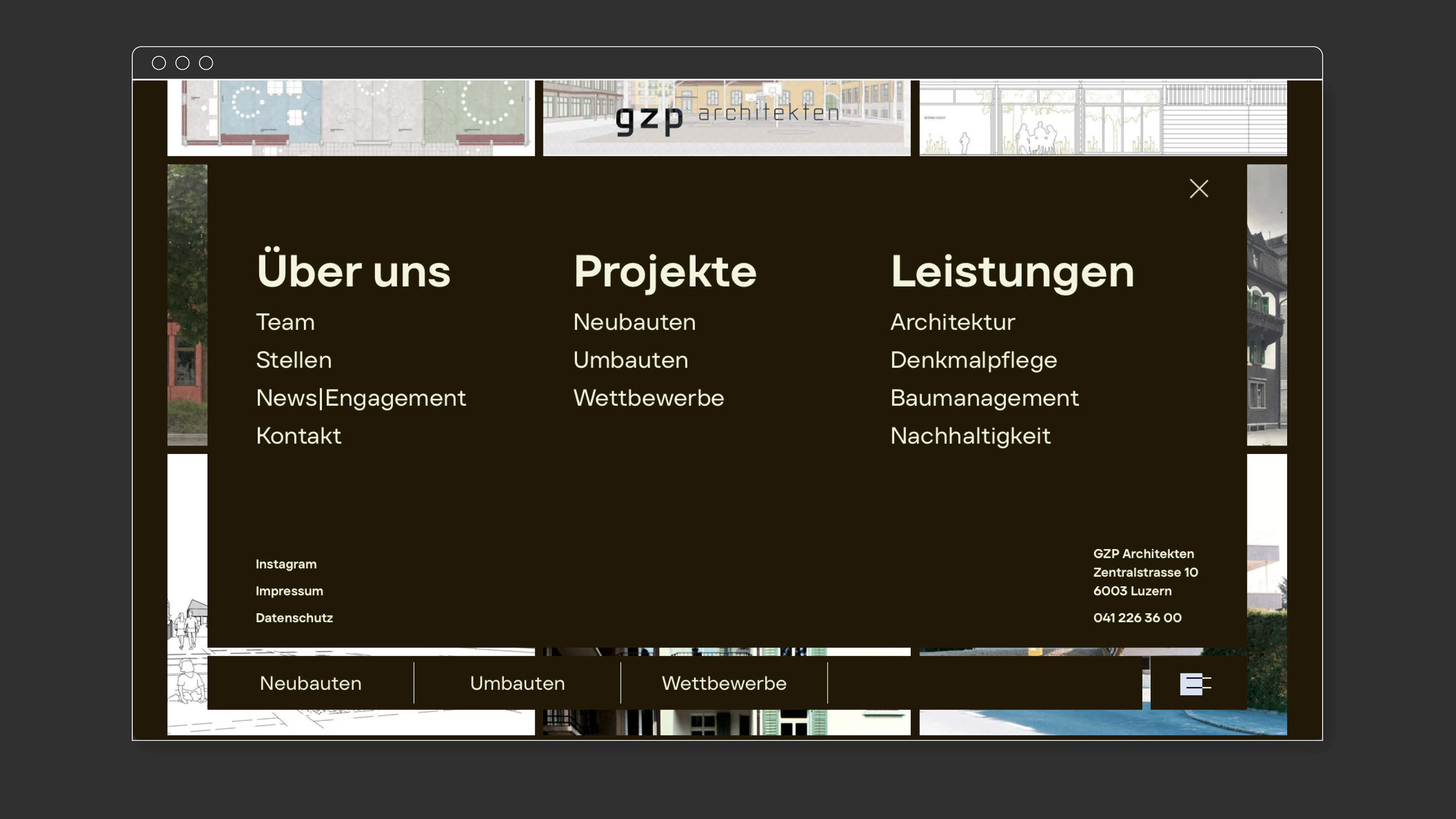Image resolution: width=1456 pixels, height=819 pixels.
Task: Switch to Umbauten tab in bottom bar
Action: (517, 683)
